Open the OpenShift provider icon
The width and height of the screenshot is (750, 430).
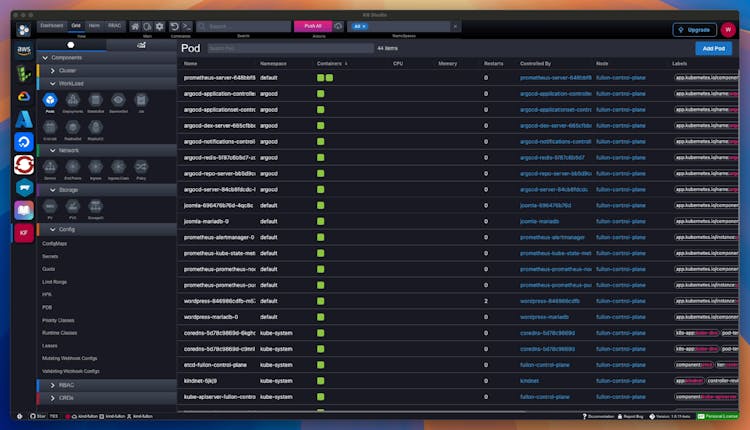click(x=23, y=165)
